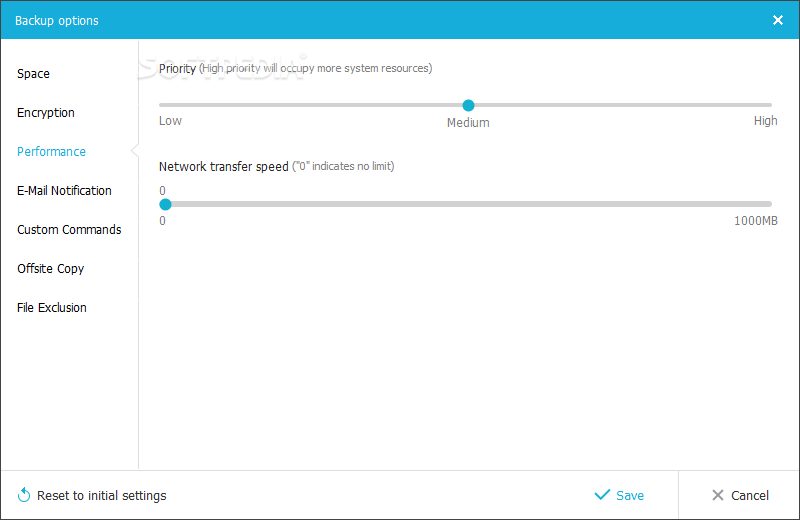
Task: Switch to the Encryption tab
Action: click(46, 113)
